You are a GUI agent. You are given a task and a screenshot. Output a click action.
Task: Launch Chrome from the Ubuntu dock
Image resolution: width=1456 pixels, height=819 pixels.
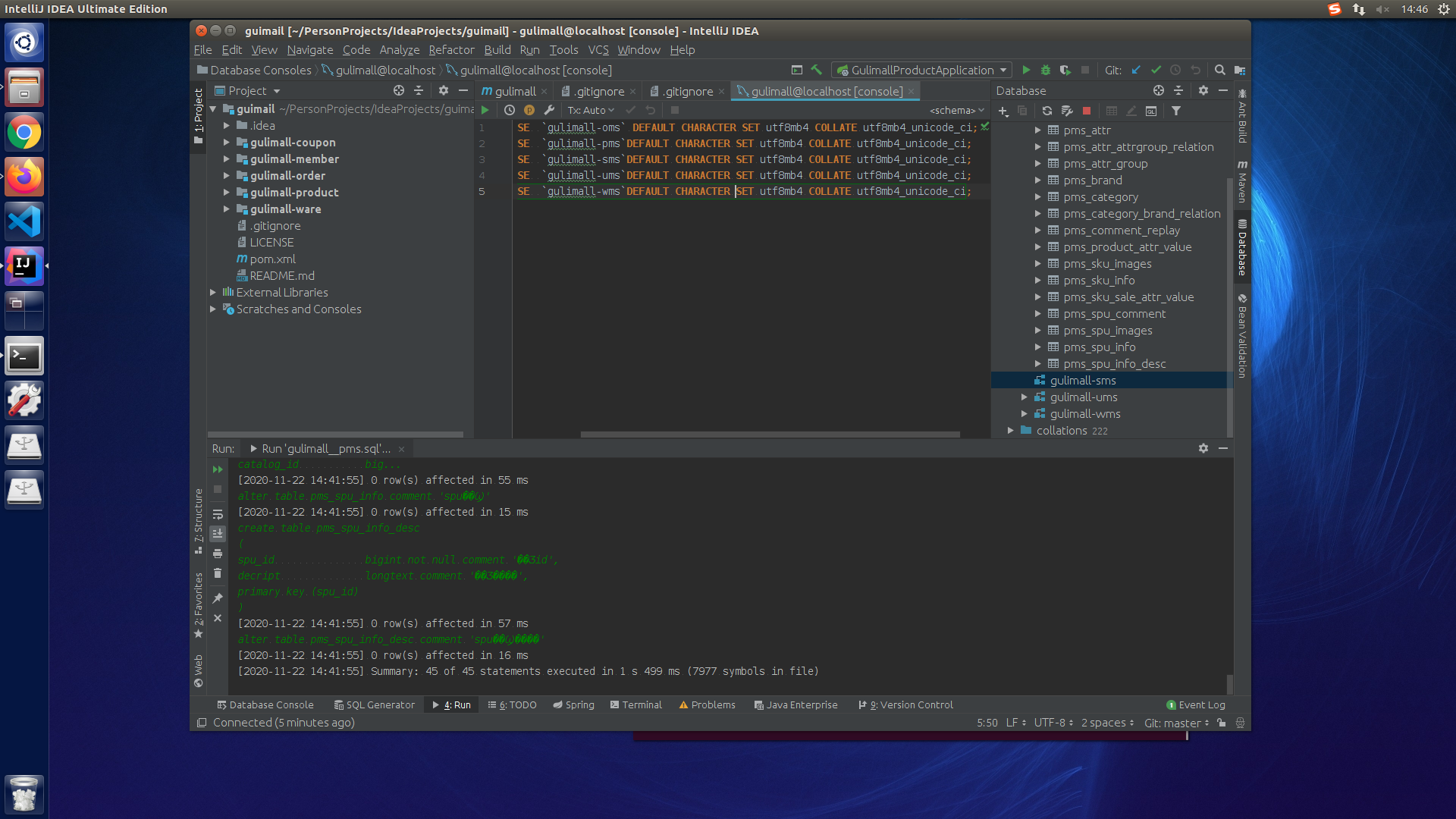[24, 133]
